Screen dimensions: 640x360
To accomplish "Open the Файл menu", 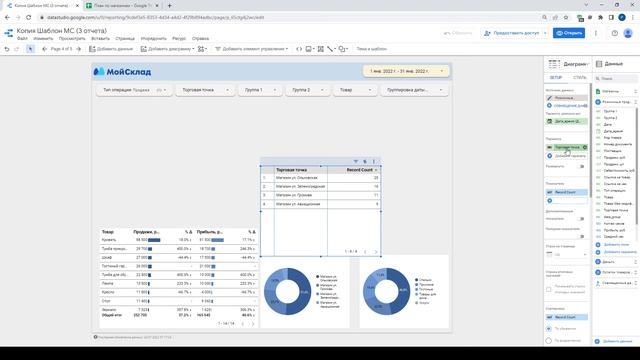I will click(x=22, y=39).
